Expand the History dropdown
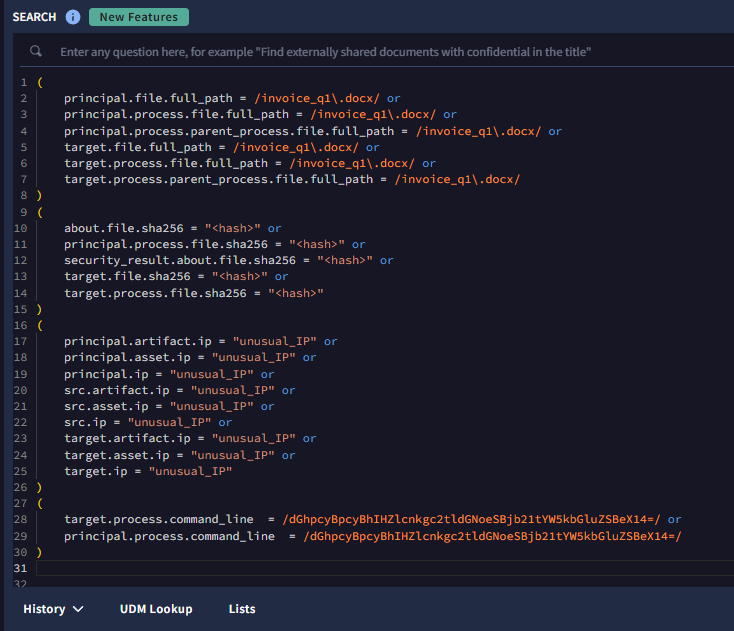 54,609
